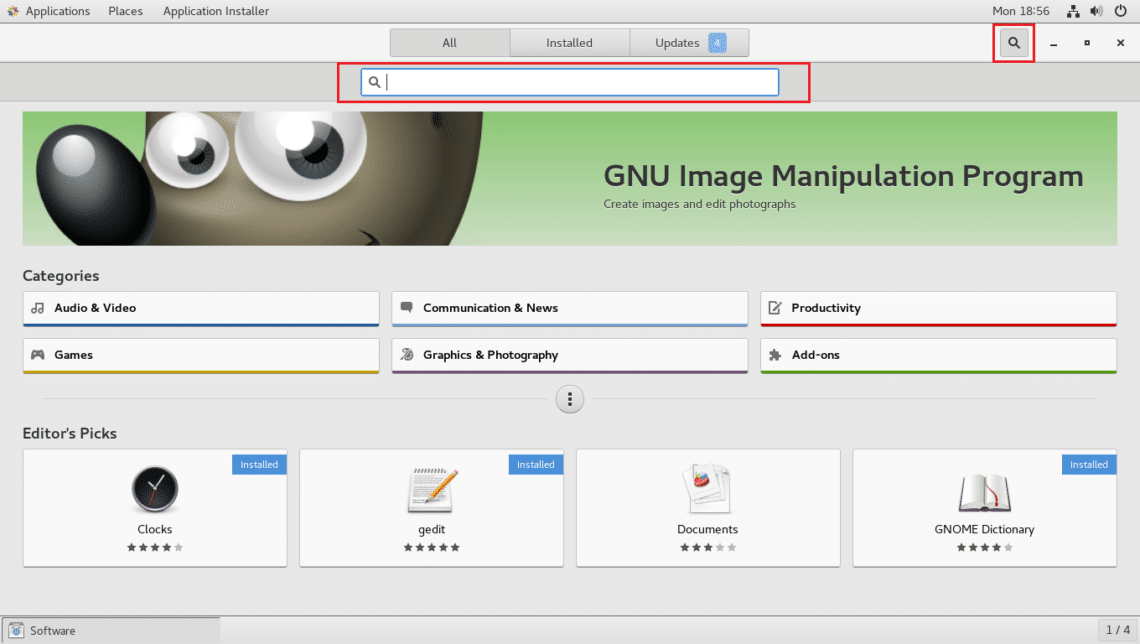This screenshot has height=644, width=1140.
Task: Toggle the search magnifier button in header
Action: pyautogui.click(x=1013, y=43)
